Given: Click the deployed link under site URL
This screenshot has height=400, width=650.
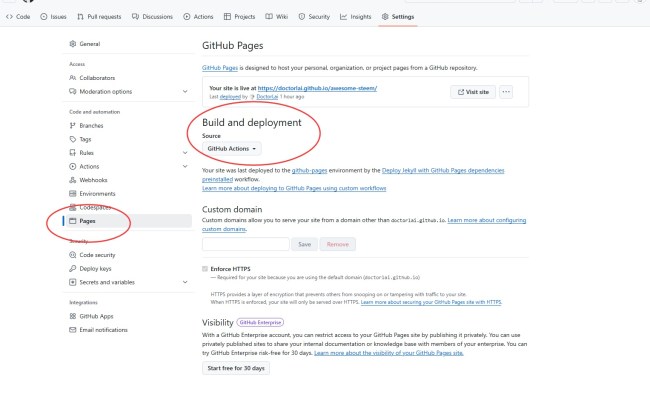Looking at the screenshot, I should pyautogui.click(x=230, y=97).
